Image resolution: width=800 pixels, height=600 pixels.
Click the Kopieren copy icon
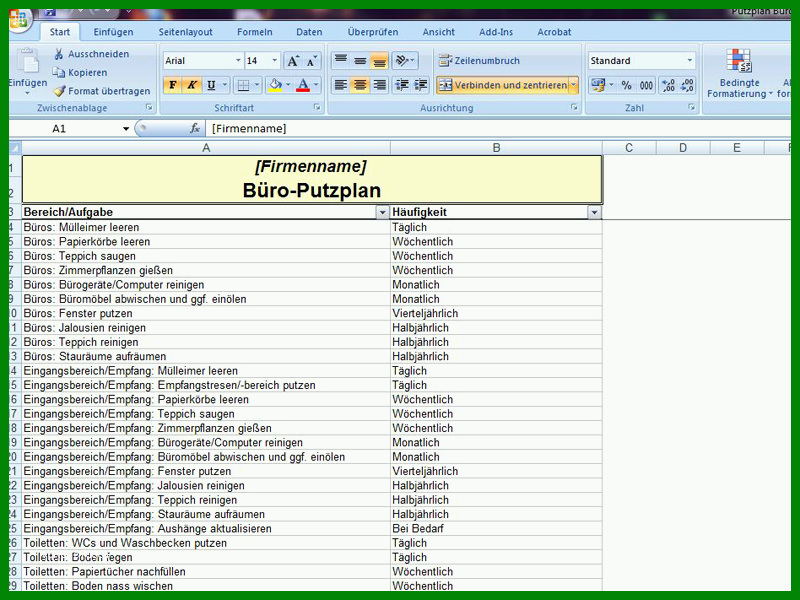(x=59, y=72)
